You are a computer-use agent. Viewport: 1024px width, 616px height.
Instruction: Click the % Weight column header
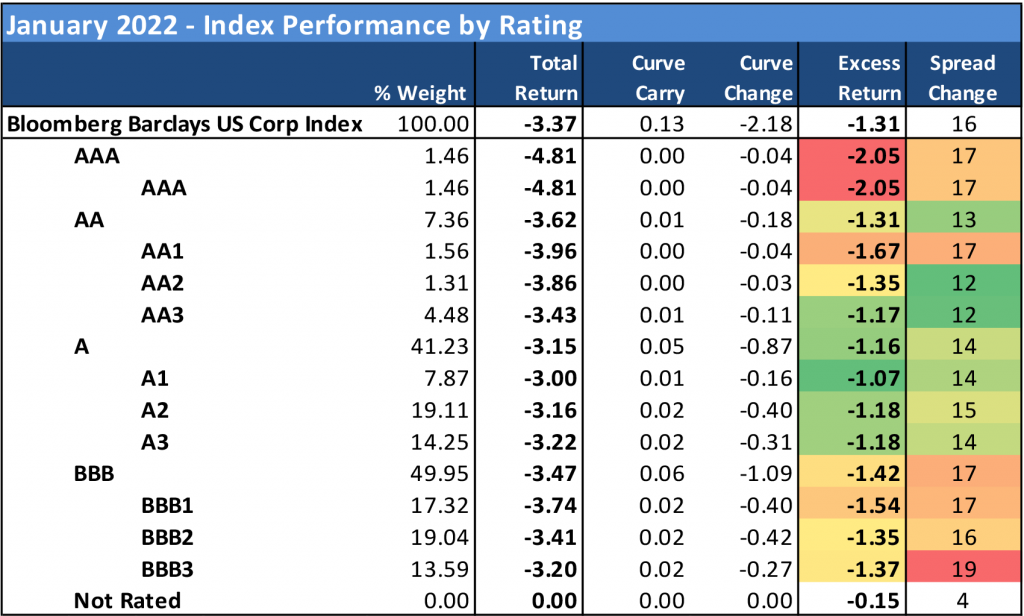click(x=420, y=93)
